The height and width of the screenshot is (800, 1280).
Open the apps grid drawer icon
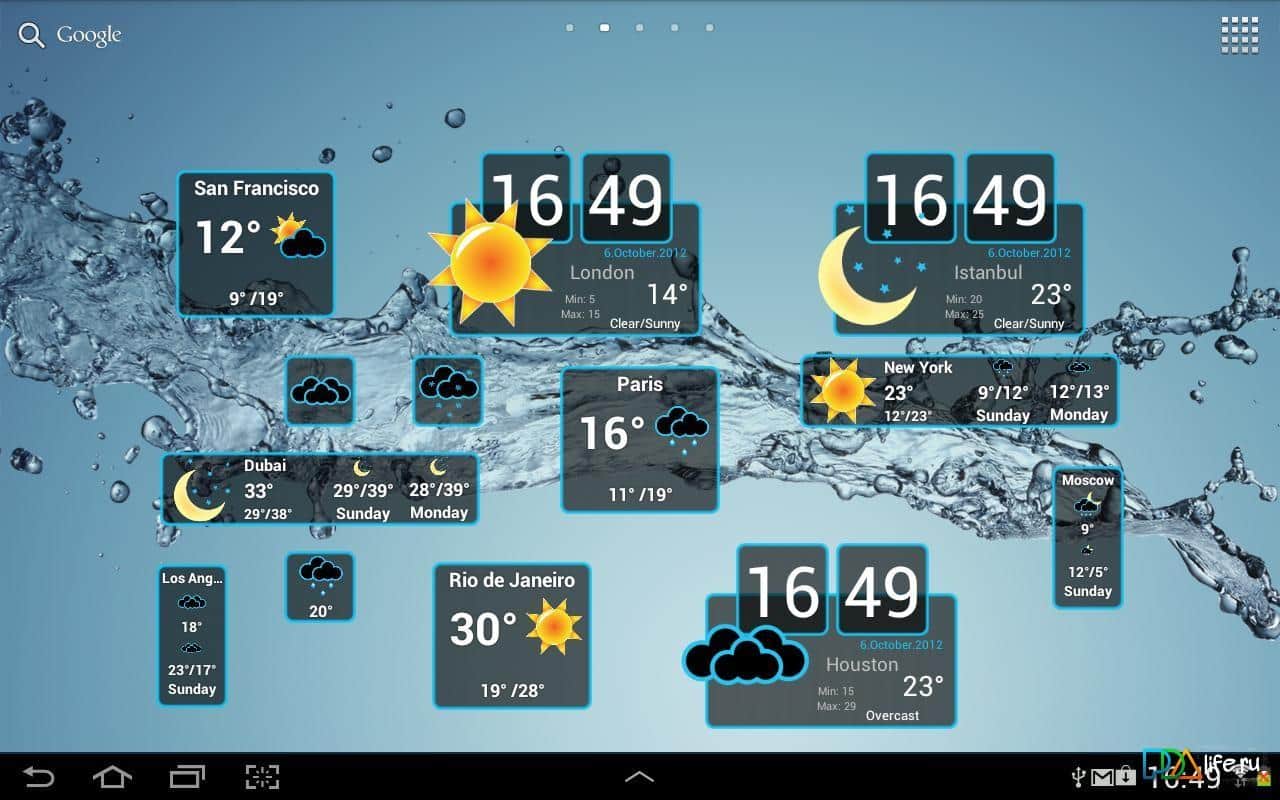tap(1239, 35)
